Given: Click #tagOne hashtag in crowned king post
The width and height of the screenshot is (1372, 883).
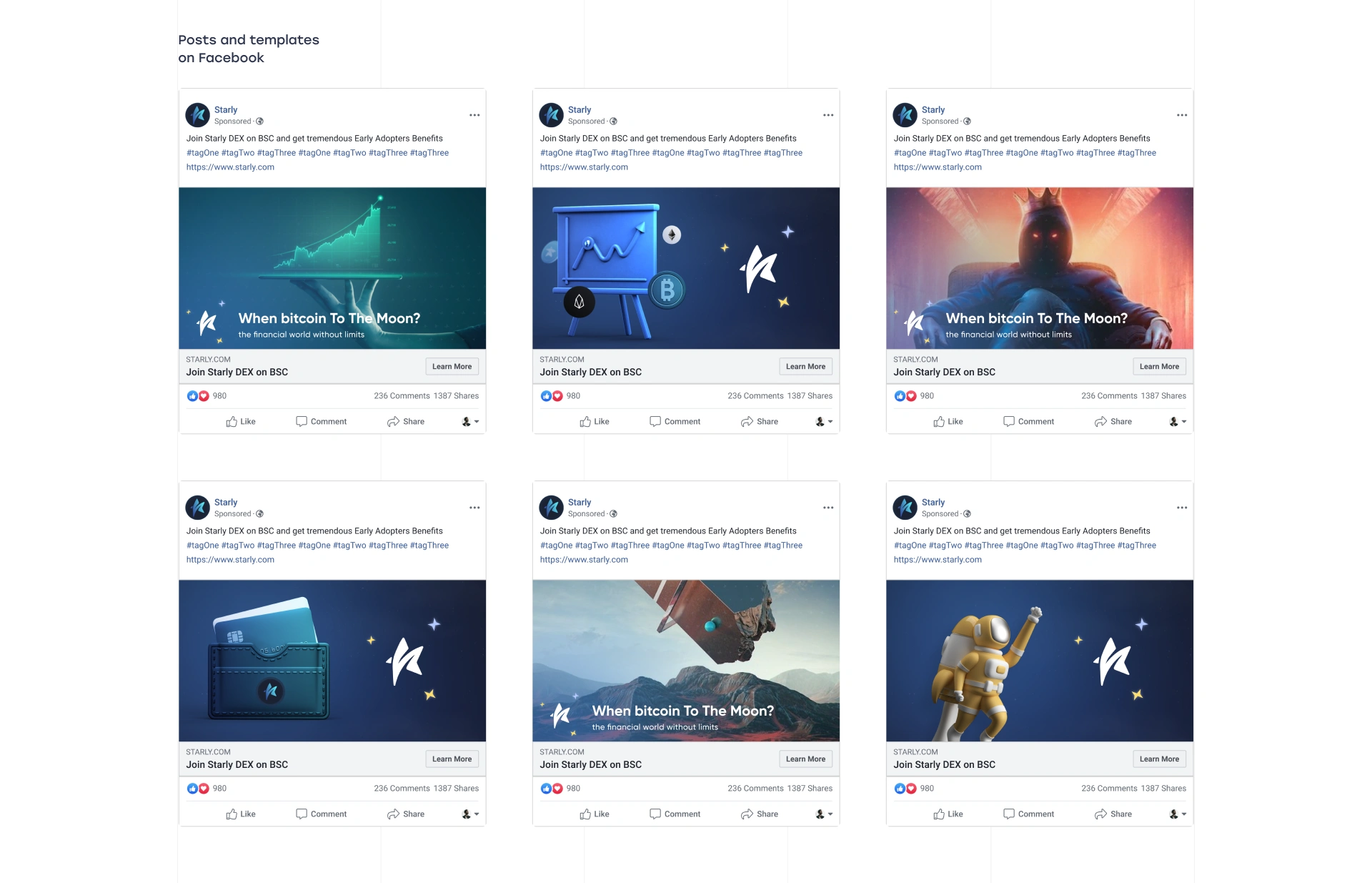Looking at the screenshot, I should click(910, 153).
